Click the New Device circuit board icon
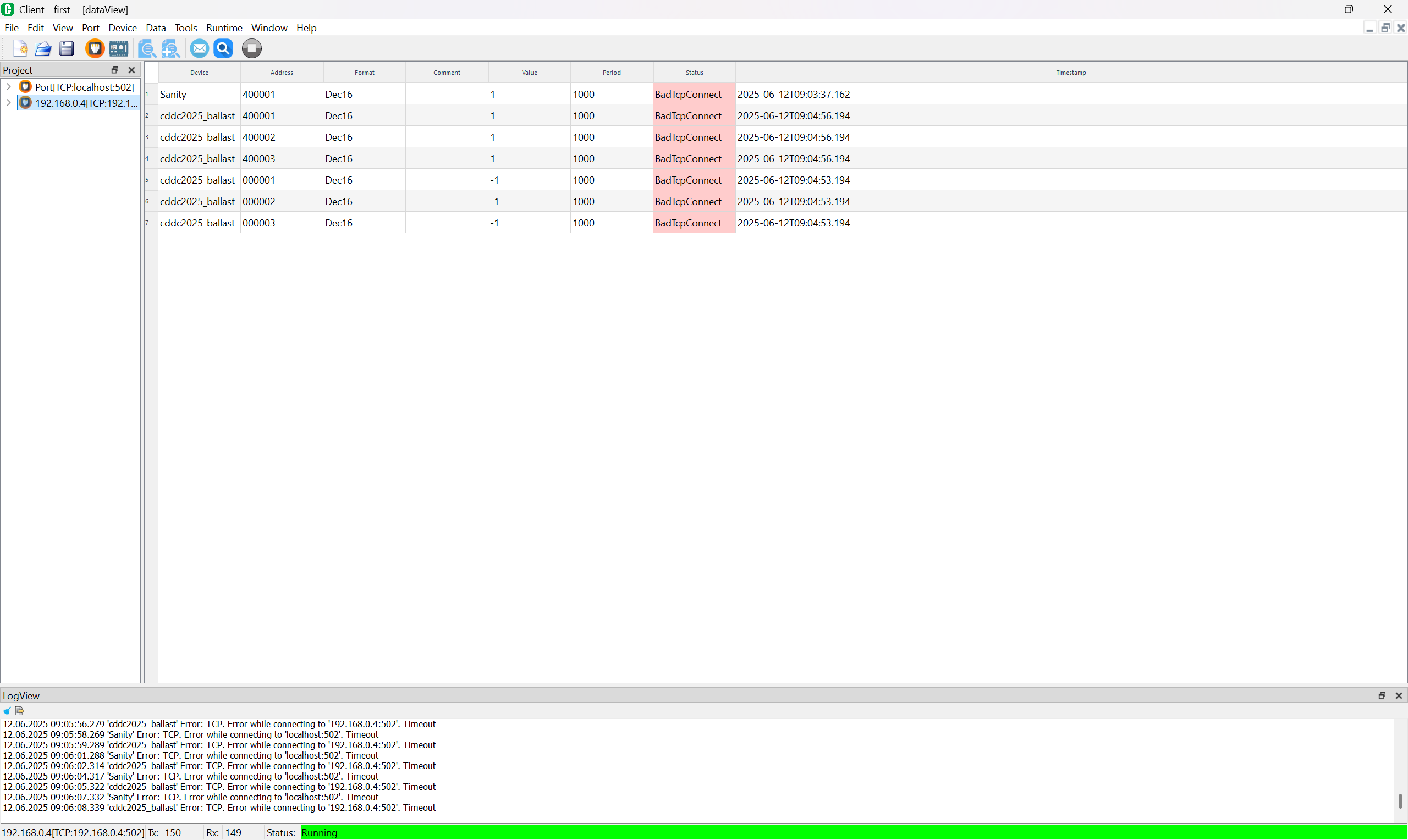The image size is (1408, 840). coord(118,49)
